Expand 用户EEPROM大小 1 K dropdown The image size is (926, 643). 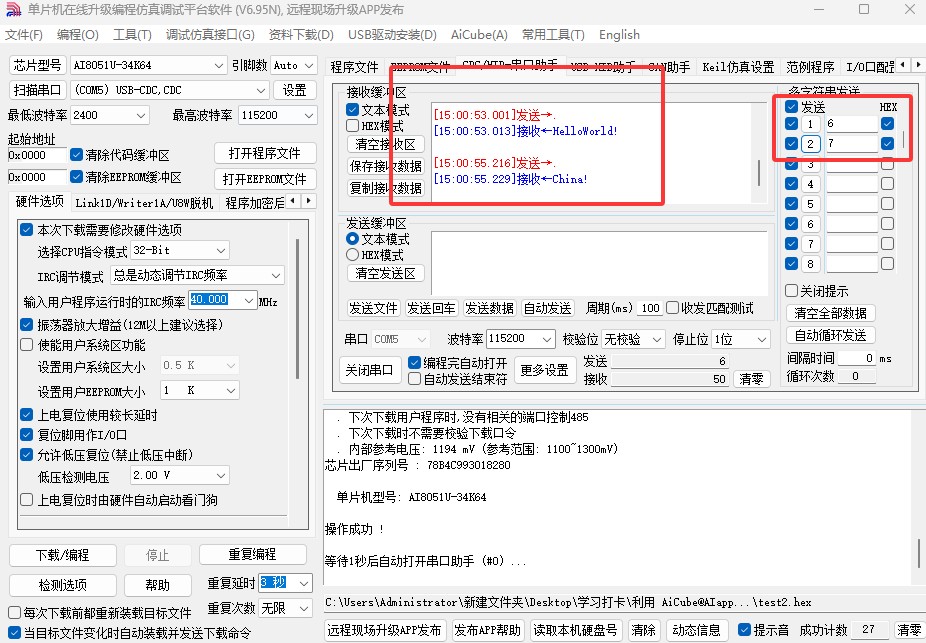tap(231, 390)
